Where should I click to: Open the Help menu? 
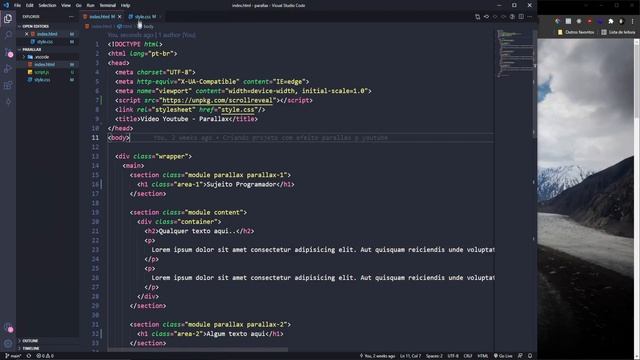[125, 5]
